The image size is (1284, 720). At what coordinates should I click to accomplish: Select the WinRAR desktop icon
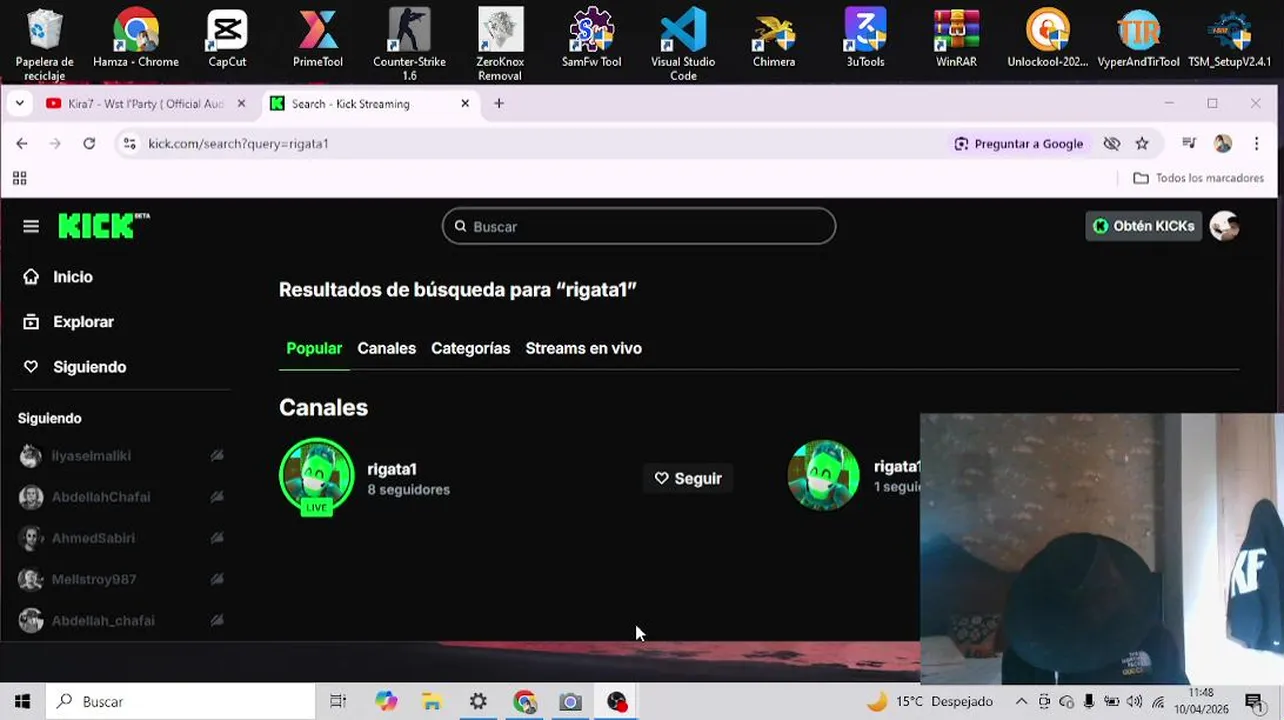956,40
